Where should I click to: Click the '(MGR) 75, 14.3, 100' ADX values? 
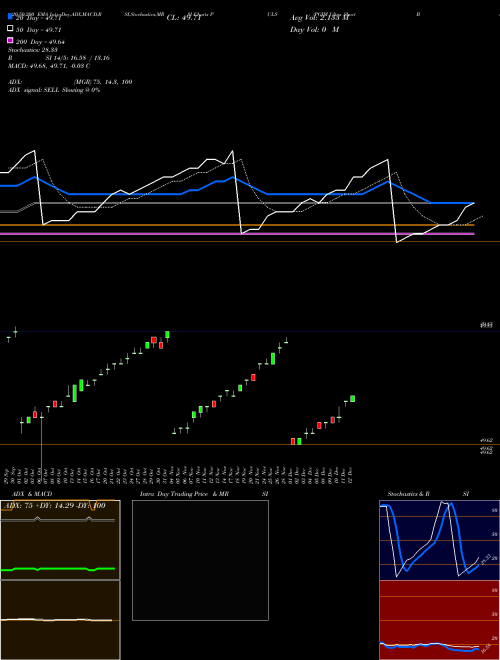(103, 82)
